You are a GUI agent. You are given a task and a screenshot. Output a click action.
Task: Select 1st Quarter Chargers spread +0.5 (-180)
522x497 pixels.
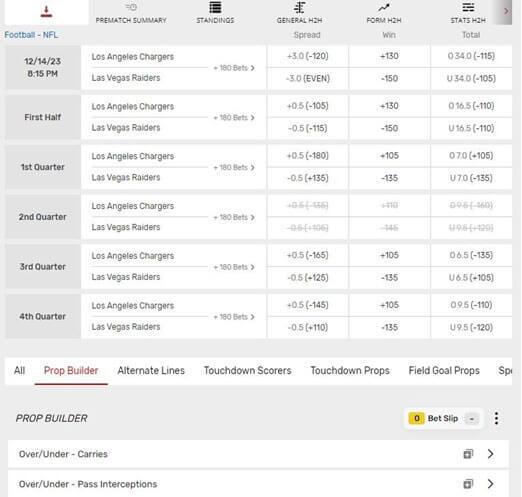[308, 156]
